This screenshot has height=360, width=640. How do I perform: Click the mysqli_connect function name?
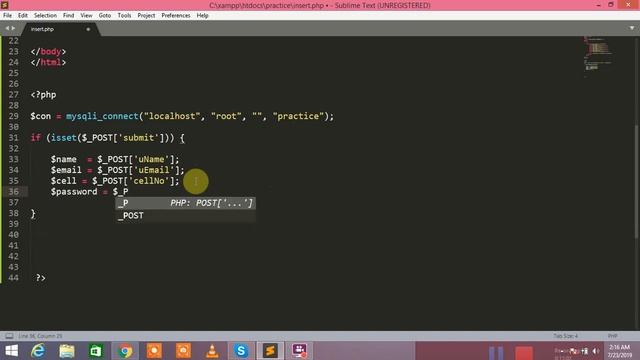tap(102, 116)
